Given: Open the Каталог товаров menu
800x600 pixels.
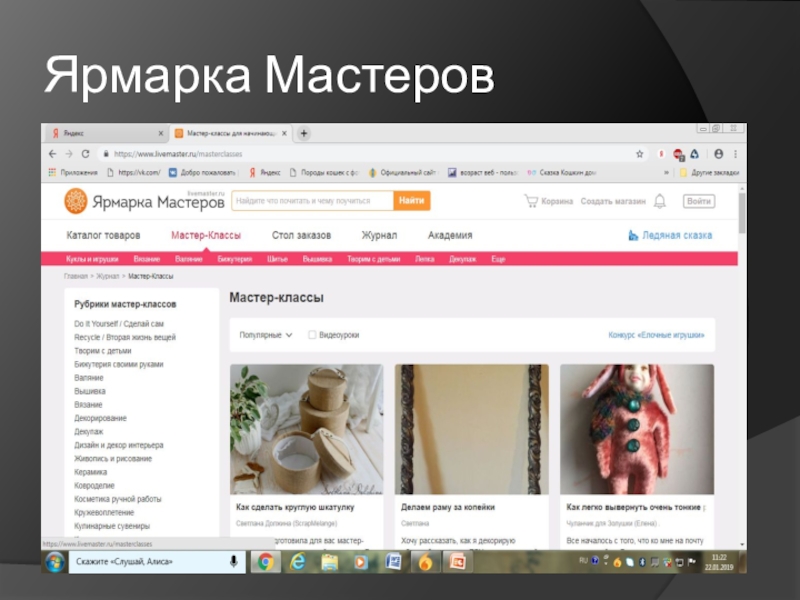Looking at the screenshot, I should coord(103,235).
